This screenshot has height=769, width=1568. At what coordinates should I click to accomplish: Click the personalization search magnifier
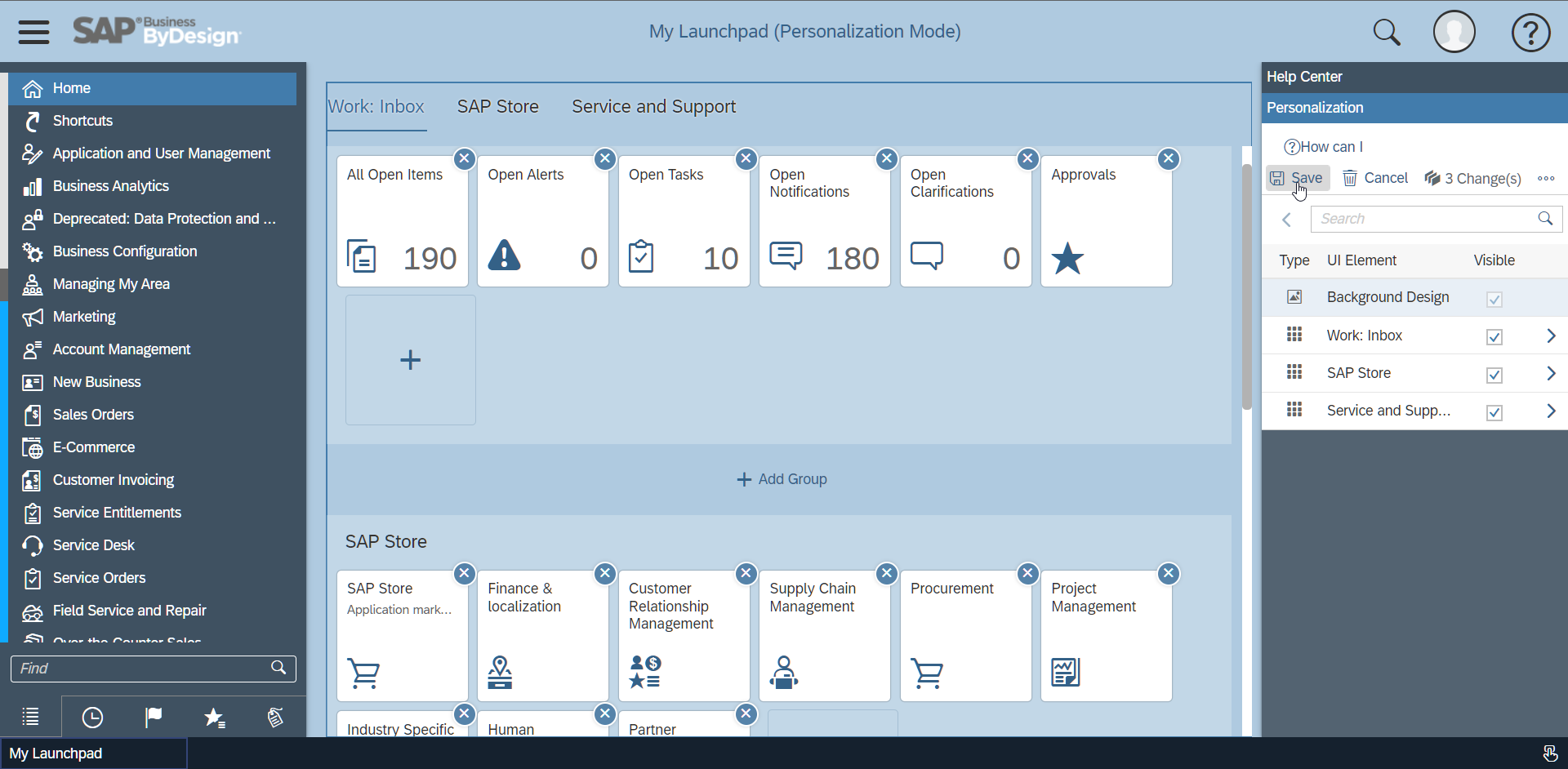[1545, 218]
